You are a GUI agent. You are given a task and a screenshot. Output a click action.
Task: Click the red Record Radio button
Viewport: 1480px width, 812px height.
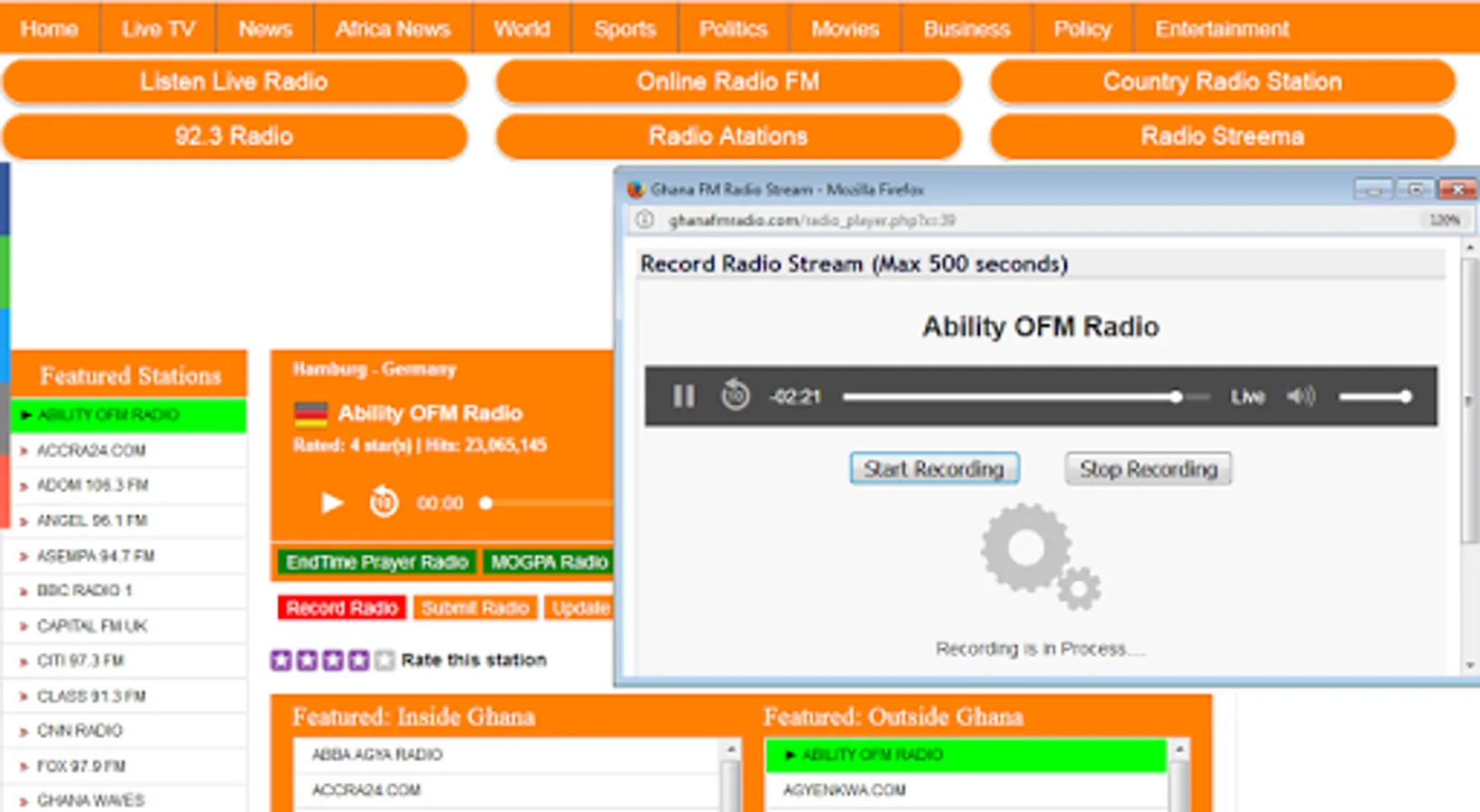coord(342,608)
